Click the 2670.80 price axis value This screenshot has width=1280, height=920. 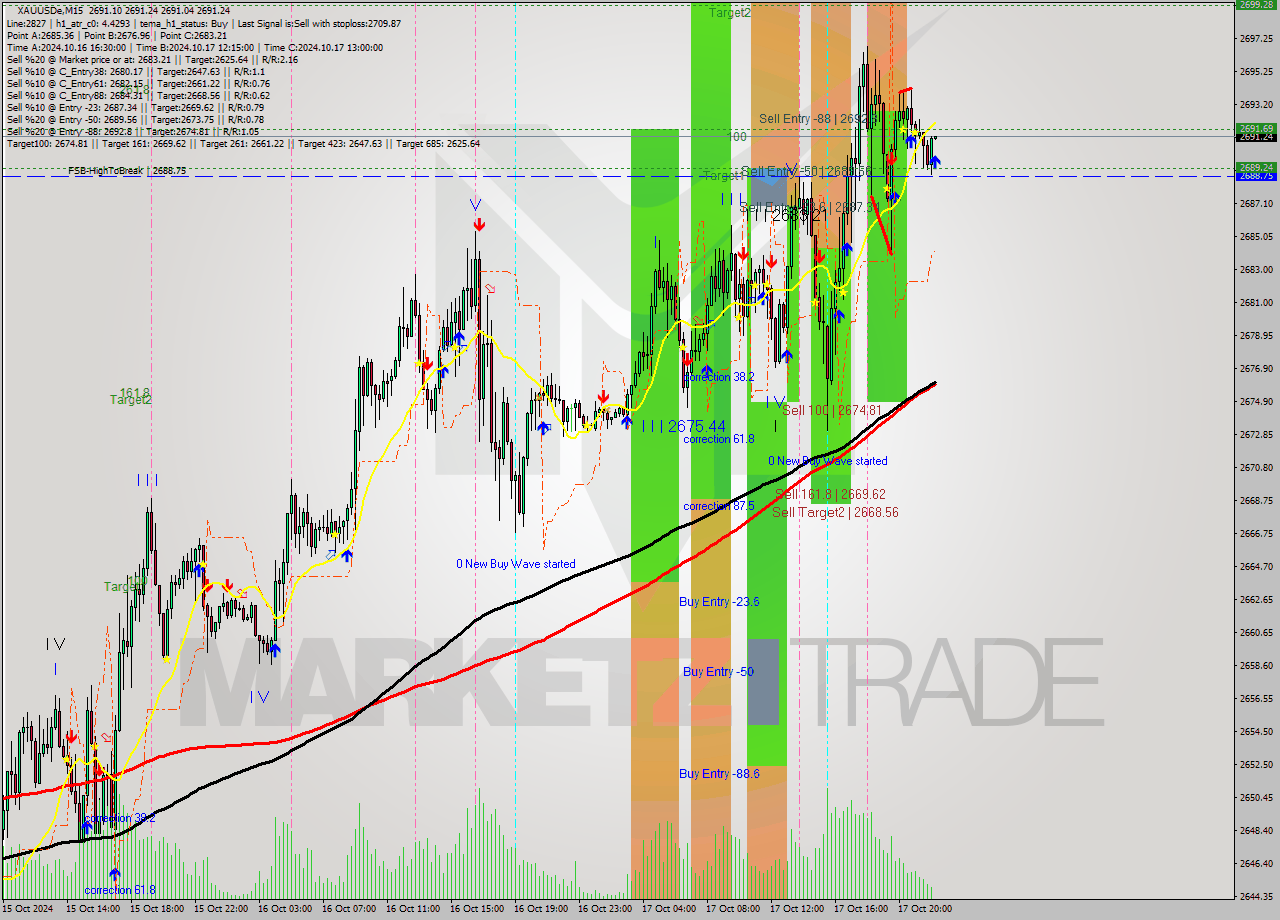pos(1256,467)
